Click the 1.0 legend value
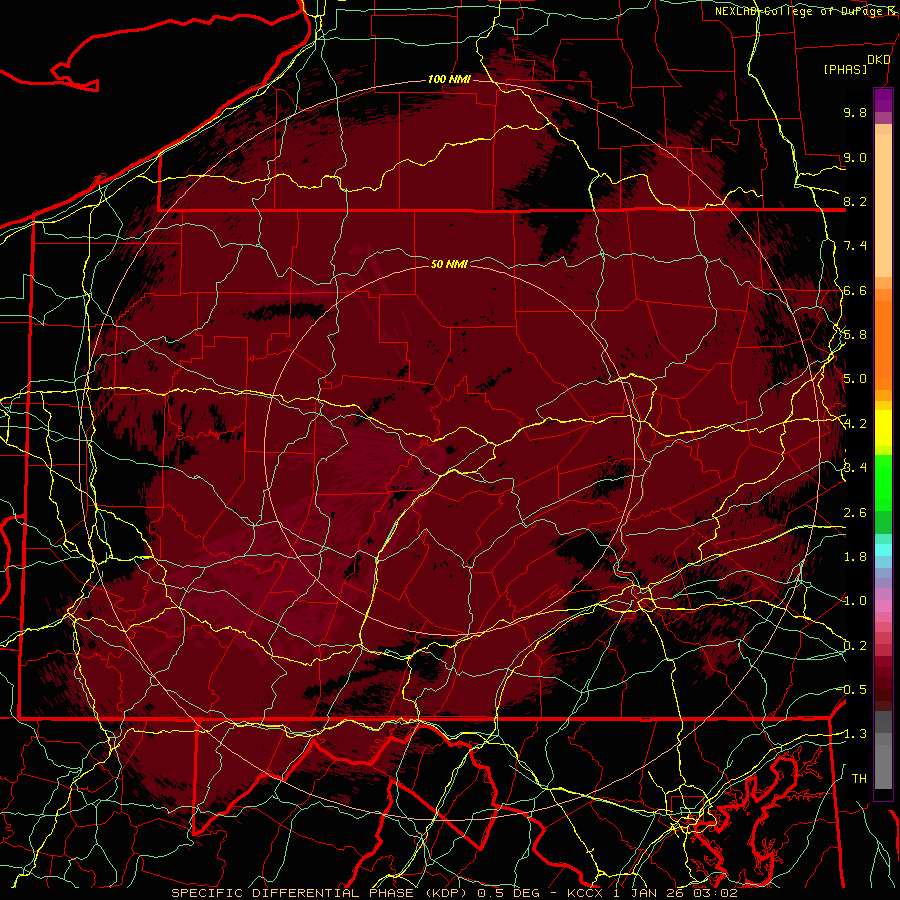 855,601
